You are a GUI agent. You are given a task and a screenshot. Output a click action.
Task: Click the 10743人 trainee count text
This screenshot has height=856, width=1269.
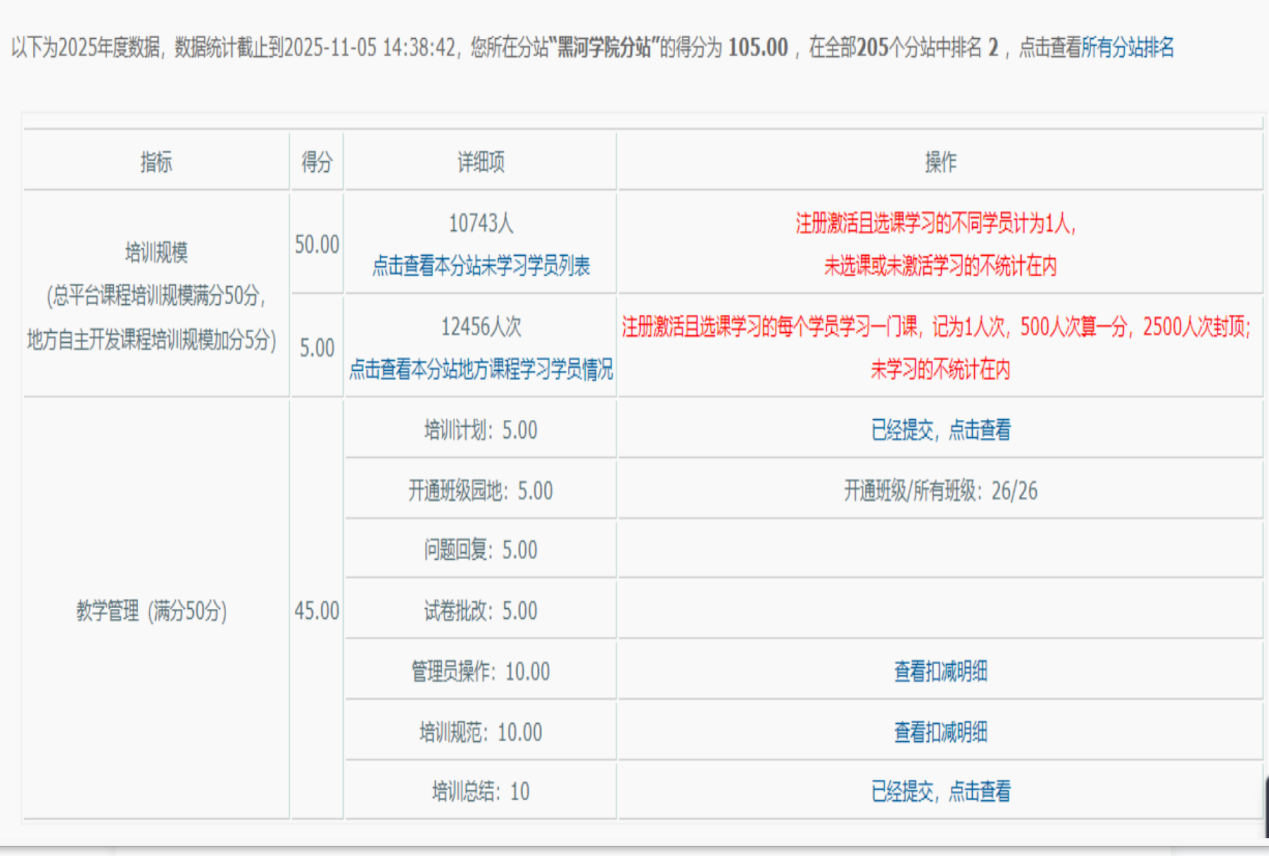(x=481, y=224)
